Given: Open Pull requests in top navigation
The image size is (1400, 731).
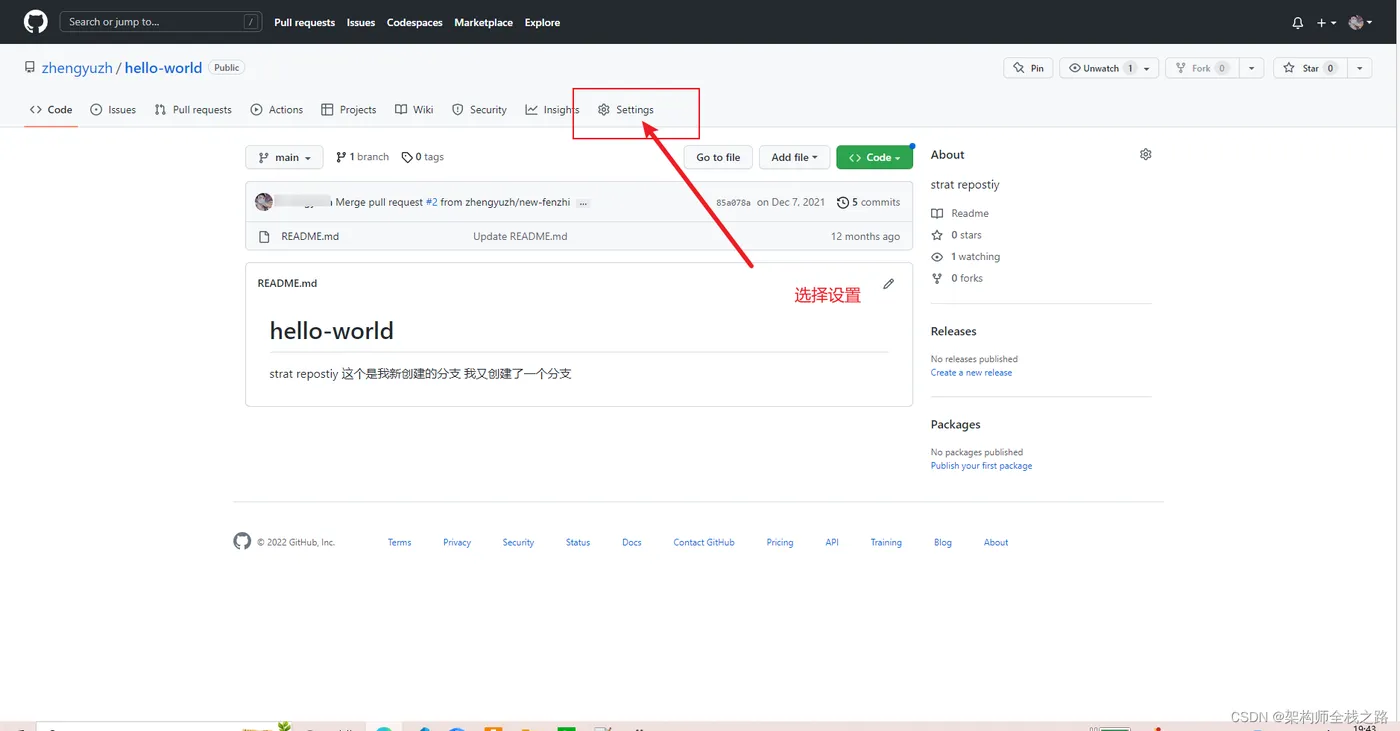Looking at the screenshot, I should pyautogui.click(x=305, y=22).
